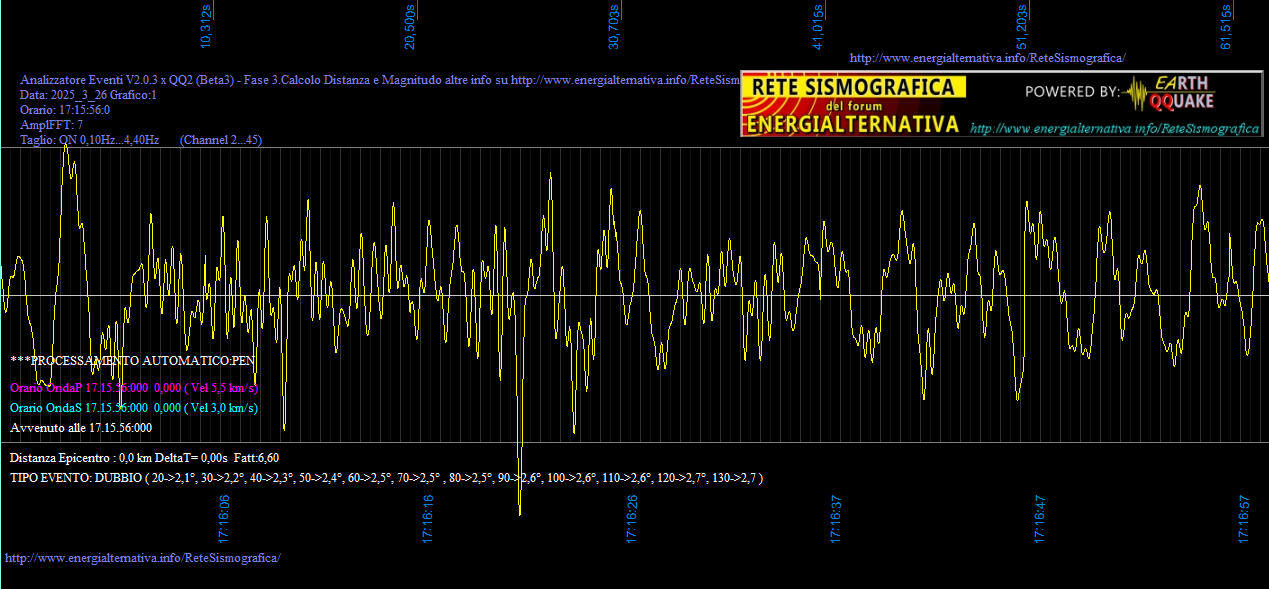
Task: Click the ENERGIALTERNATIVA forum name in banner
Action: (x=853, y=124)
